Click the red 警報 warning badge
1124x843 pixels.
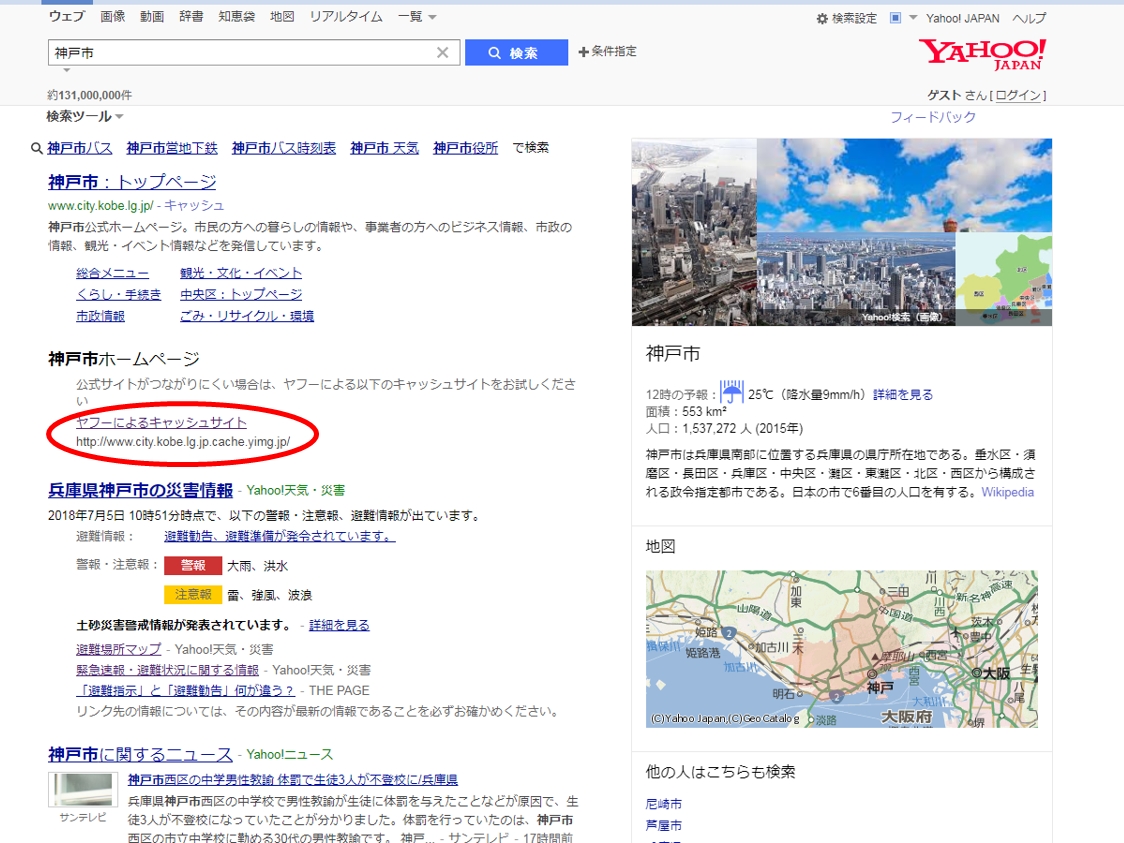[193, 566]
